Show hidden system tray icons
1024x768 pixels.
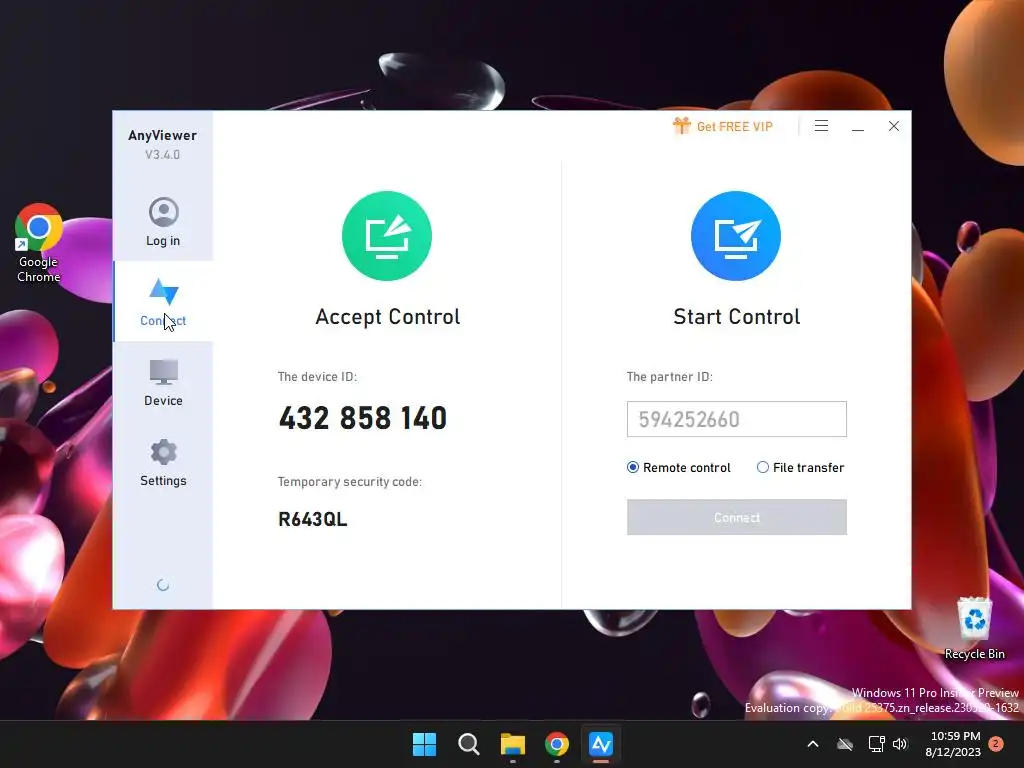click(x=813, y=744)
